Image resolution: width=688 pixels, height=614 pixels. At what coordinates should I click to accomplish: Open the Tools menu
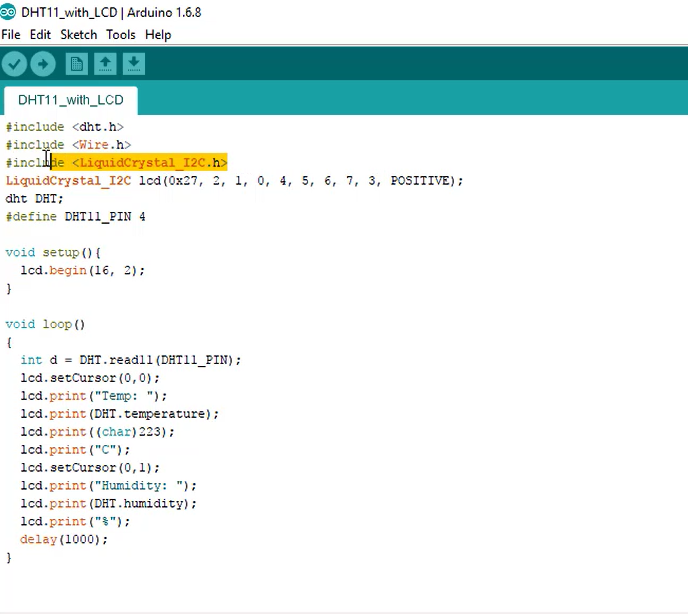pyautogui.click(x=121, y=34)
